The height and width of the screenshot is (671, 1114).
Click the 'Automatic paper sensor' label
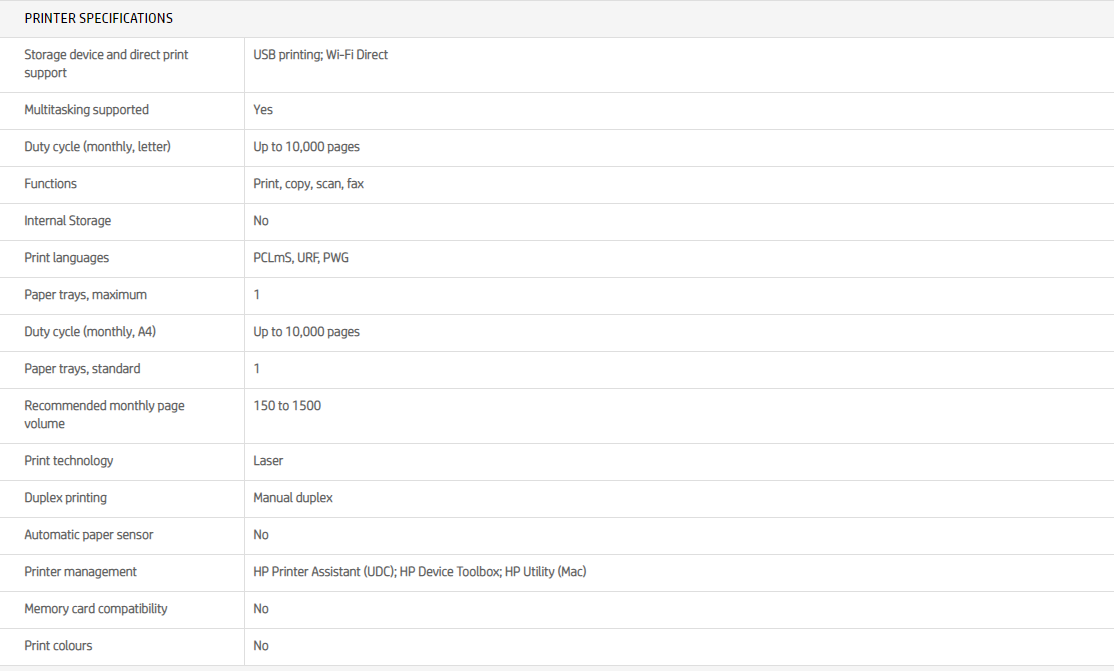click(88, 535)
